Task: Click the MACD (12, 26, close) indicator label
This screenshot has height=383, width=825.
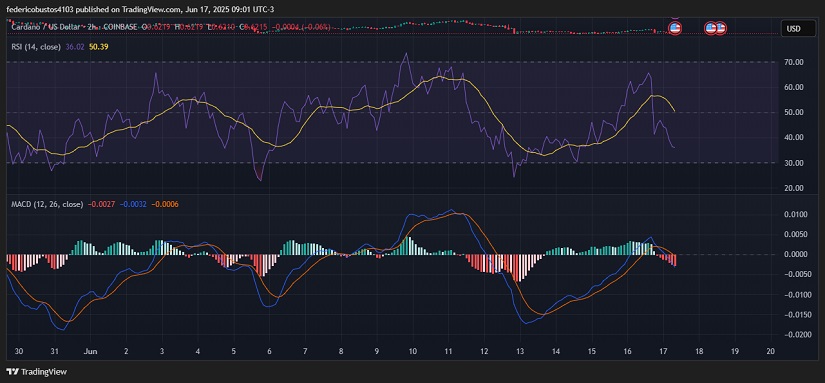Action: [x=47, y=204]
